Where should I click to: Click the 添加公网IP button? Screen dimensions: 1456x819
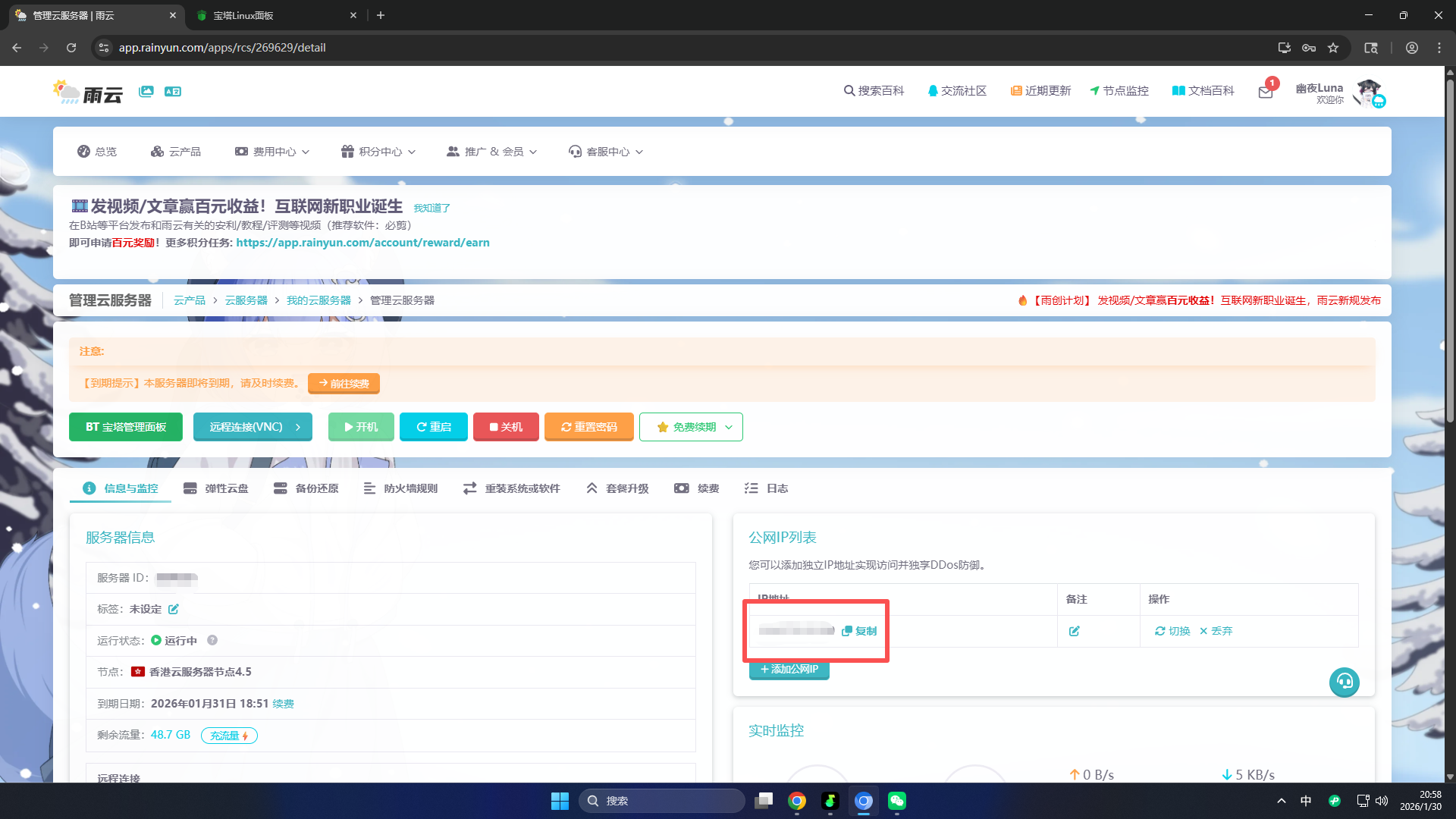pos(789,670)
